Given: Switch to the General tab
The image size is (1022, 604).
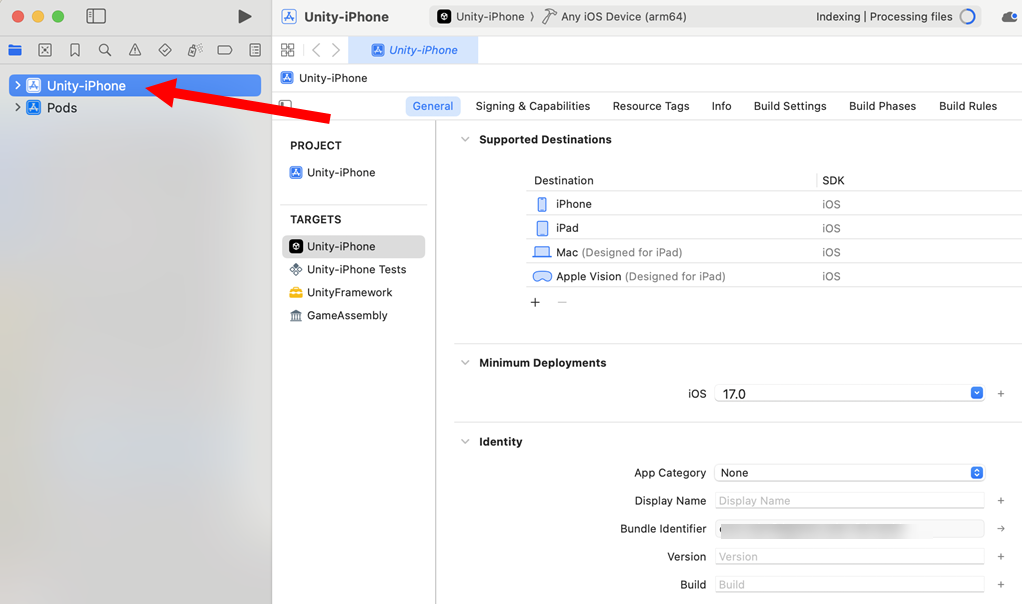Looking at the screenshot, I should (433, 106).
